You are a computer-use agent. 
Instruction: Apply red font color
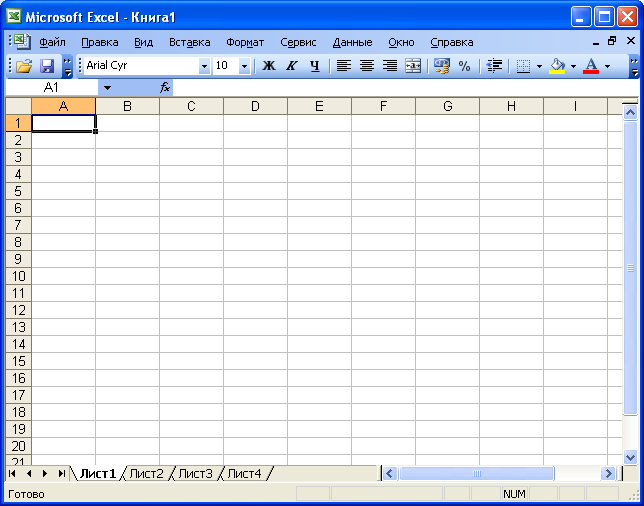click(x=591, y=66)
